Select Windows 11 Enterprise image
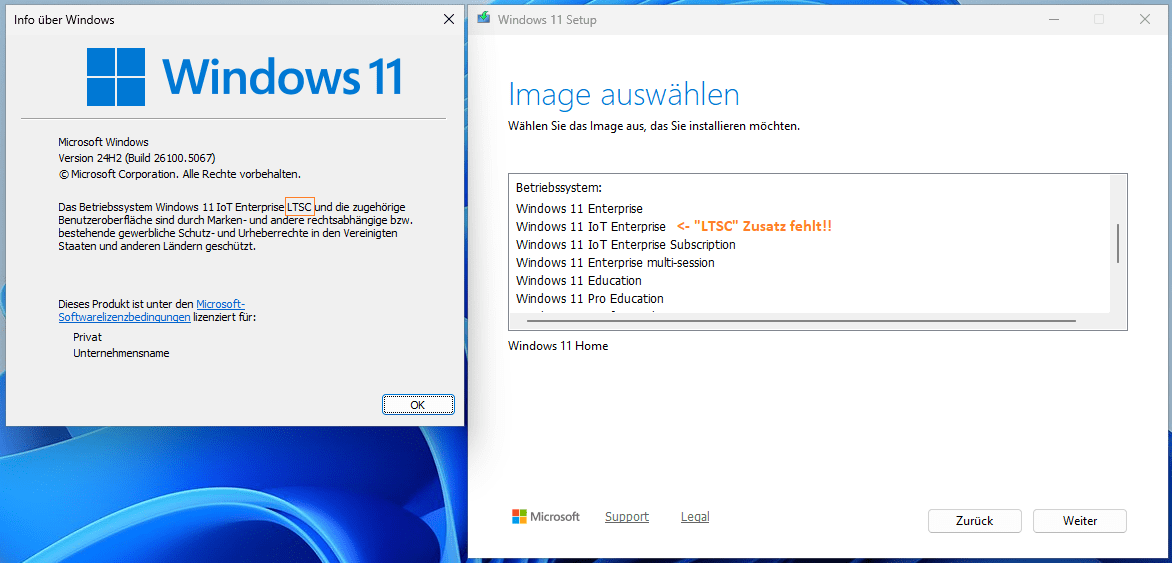 (x=579, y=209)
